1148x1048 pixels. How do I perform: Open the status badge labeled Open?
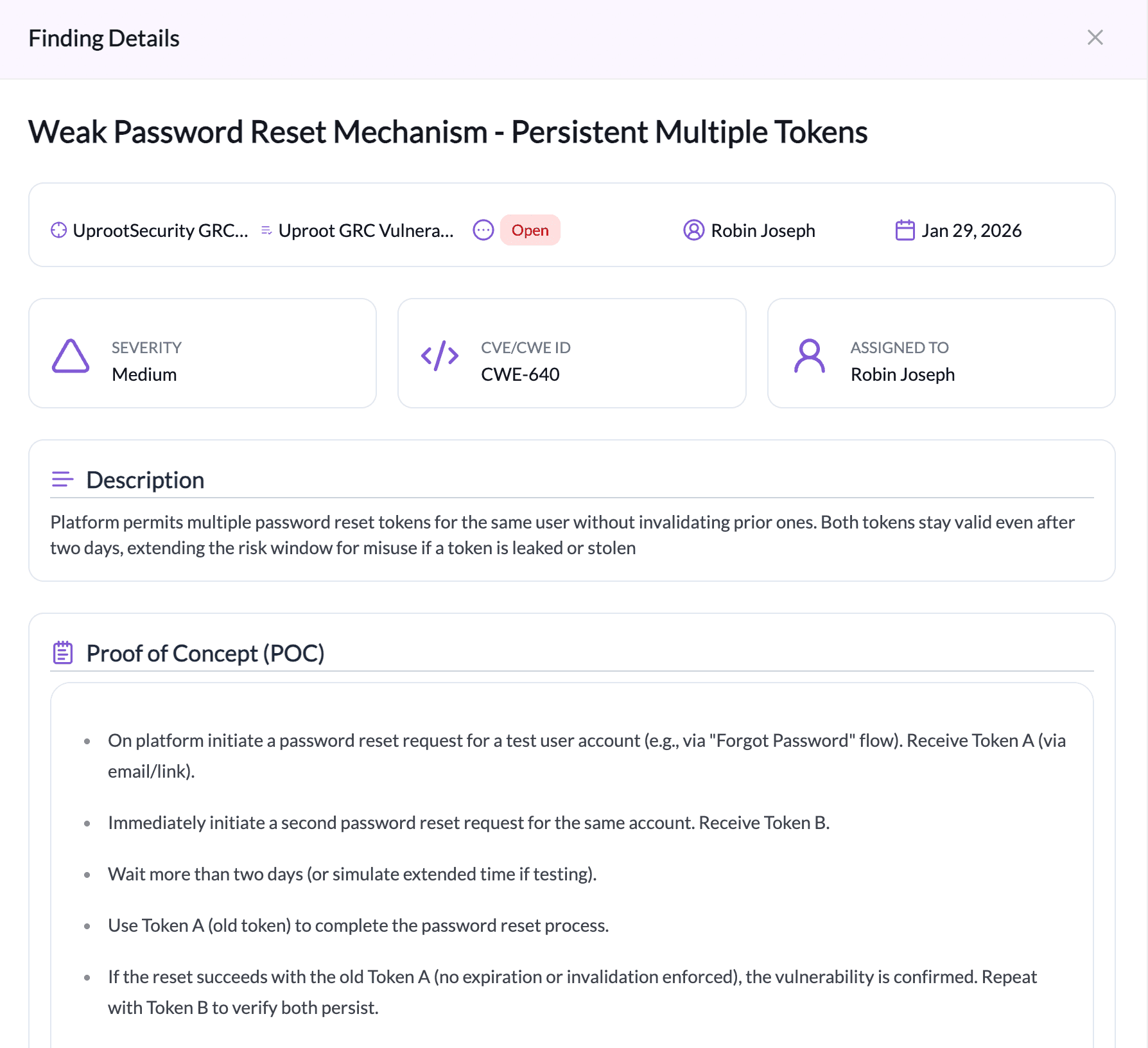click(x=530, y=230)
